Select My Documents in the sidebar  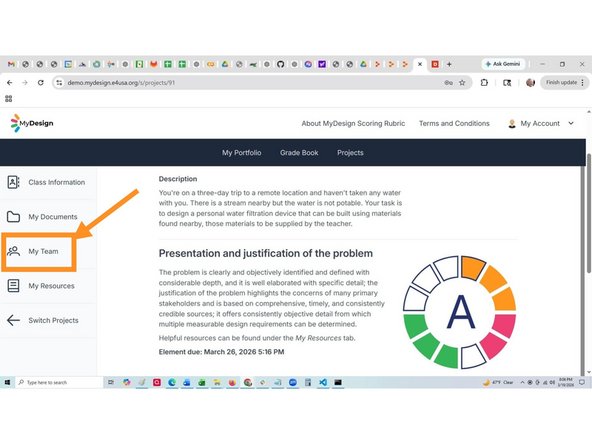(48, 217)
